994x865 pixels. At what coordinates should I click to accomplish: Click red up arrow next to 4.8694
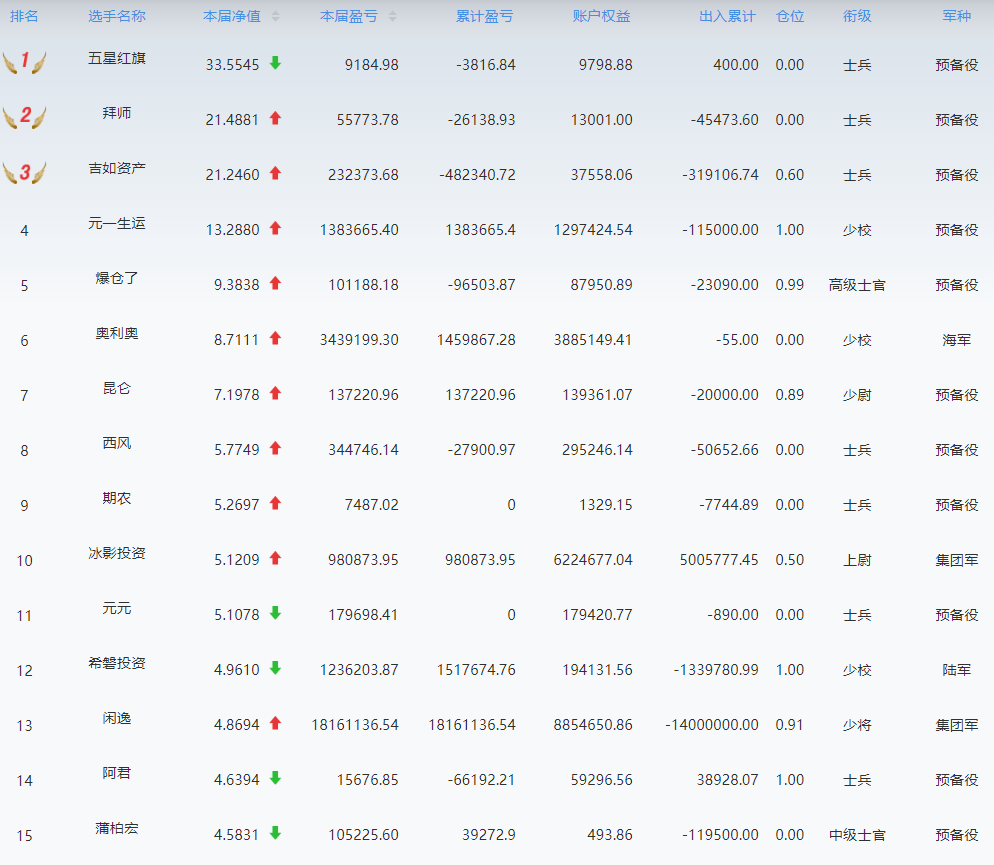point(275,723)
